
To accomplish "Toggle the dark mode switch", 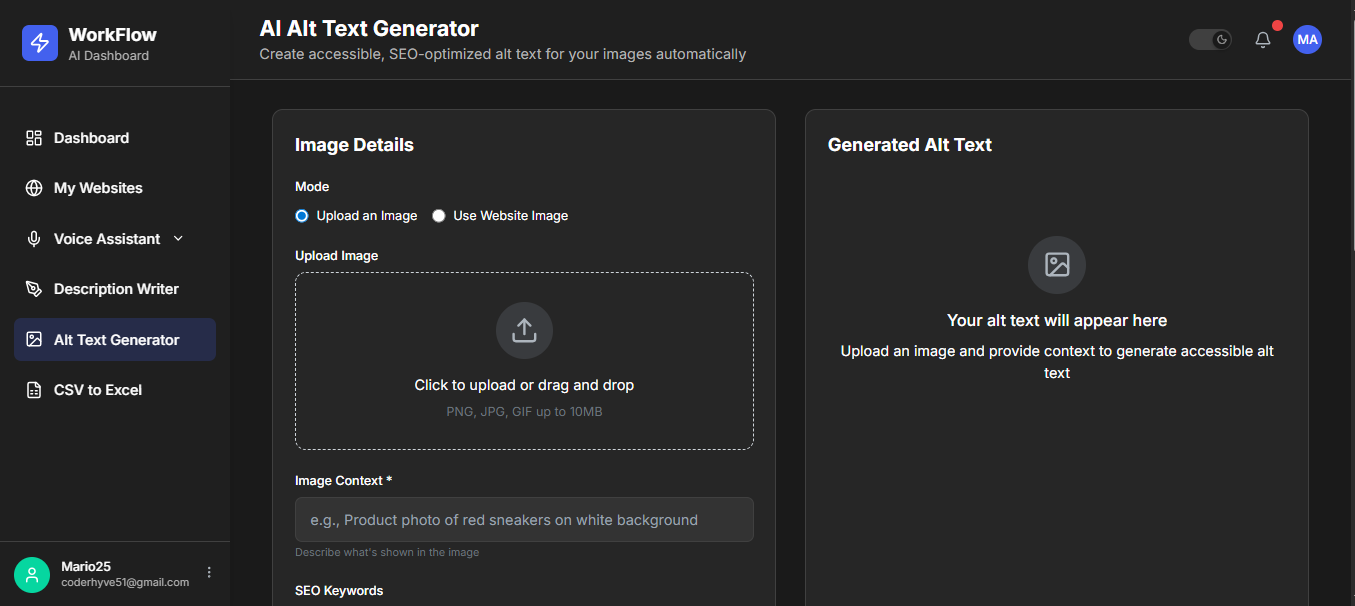I will point(1210,40).
